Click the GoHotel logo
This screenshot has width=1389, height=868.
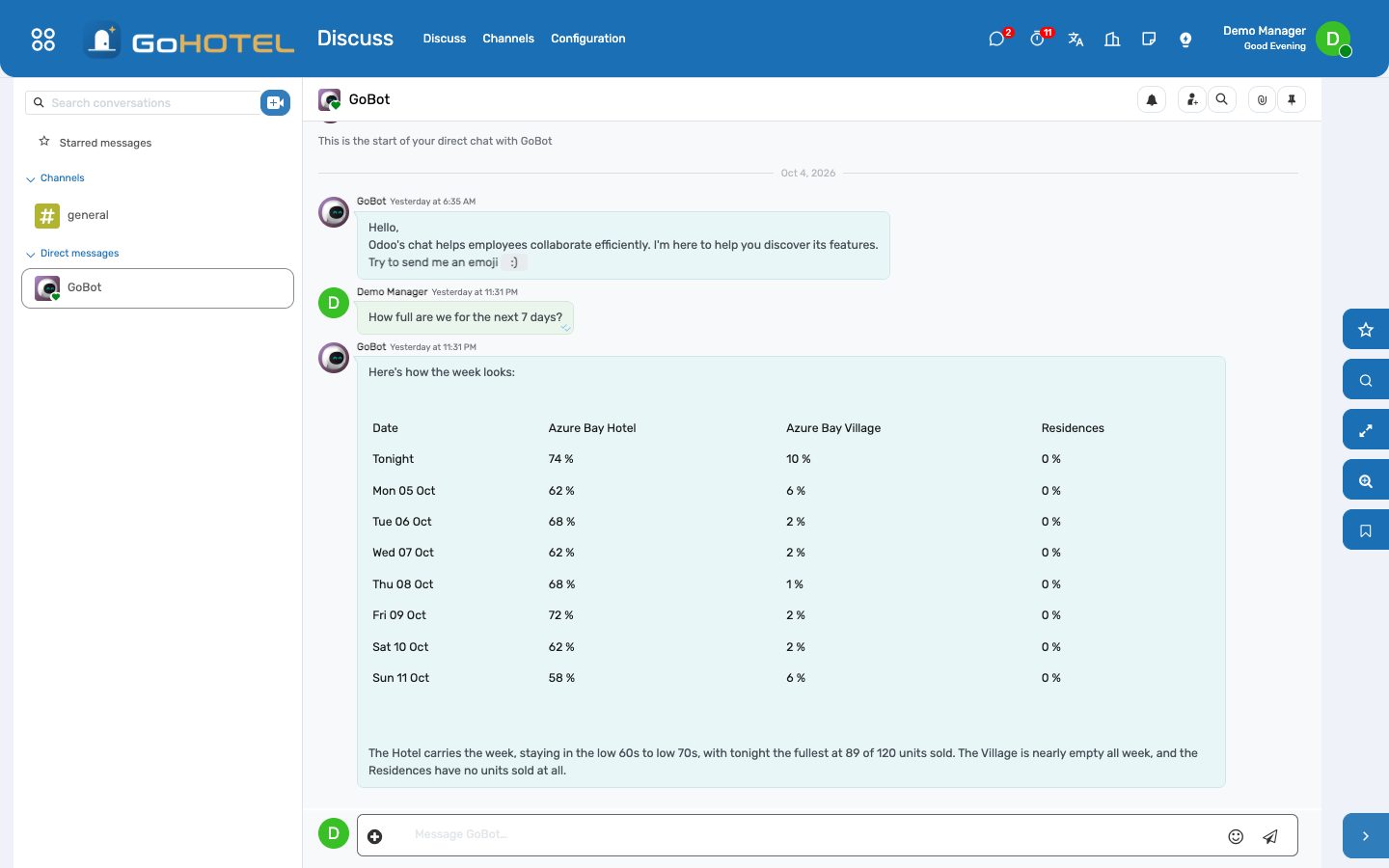coord(189,40)
